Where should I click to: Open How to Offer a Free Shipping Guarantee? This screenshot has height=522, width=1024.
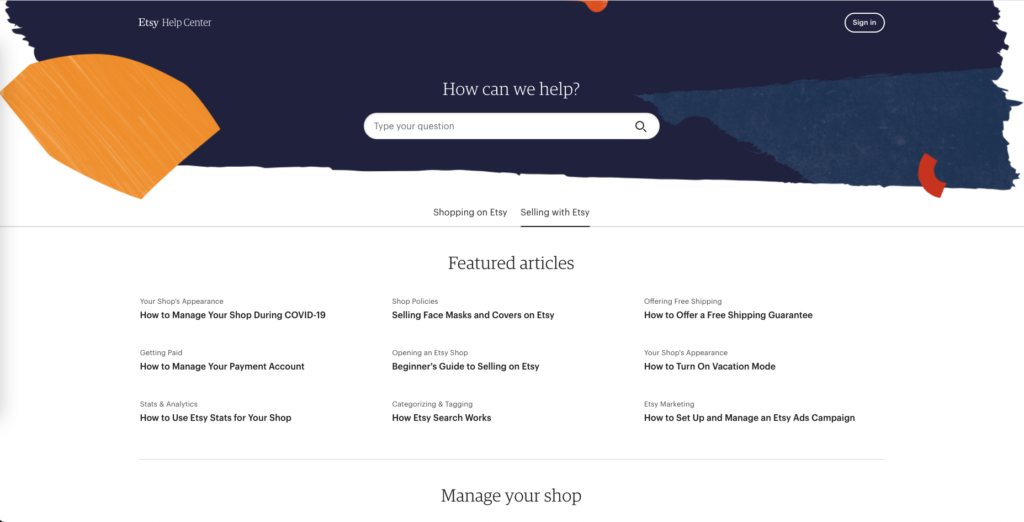pyautogui.click(x=728, y=315)
